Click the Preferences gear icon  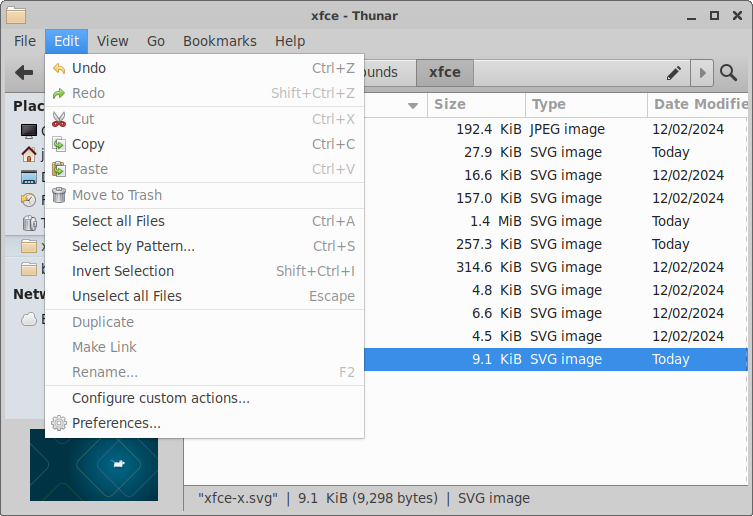tap(59, 423)
